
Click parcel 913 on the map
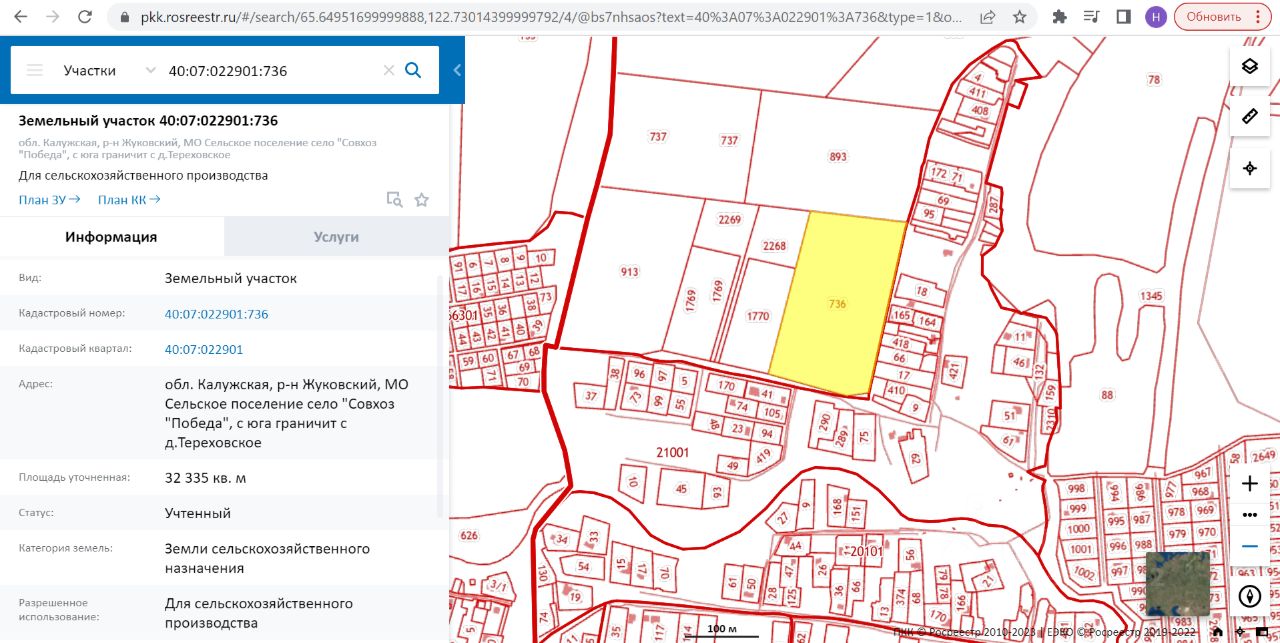tap(629, 272)
